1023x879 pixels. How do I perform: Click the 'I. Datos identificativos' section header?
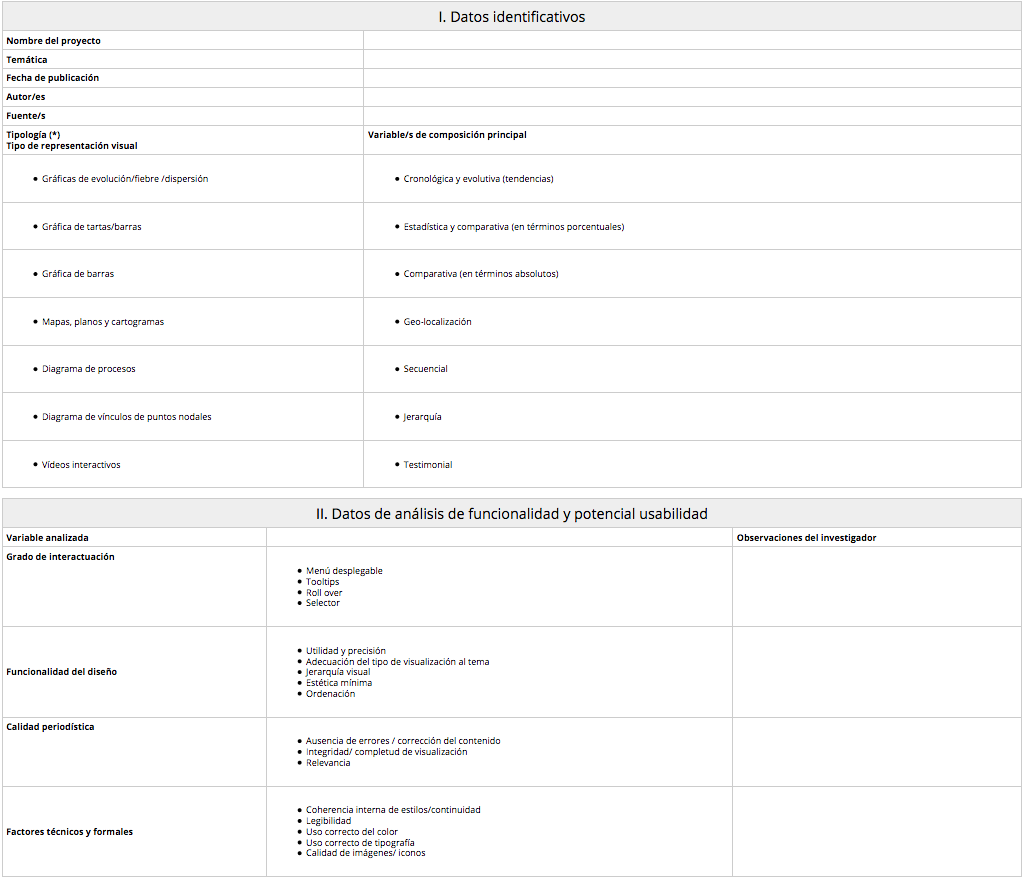[512, 17]
